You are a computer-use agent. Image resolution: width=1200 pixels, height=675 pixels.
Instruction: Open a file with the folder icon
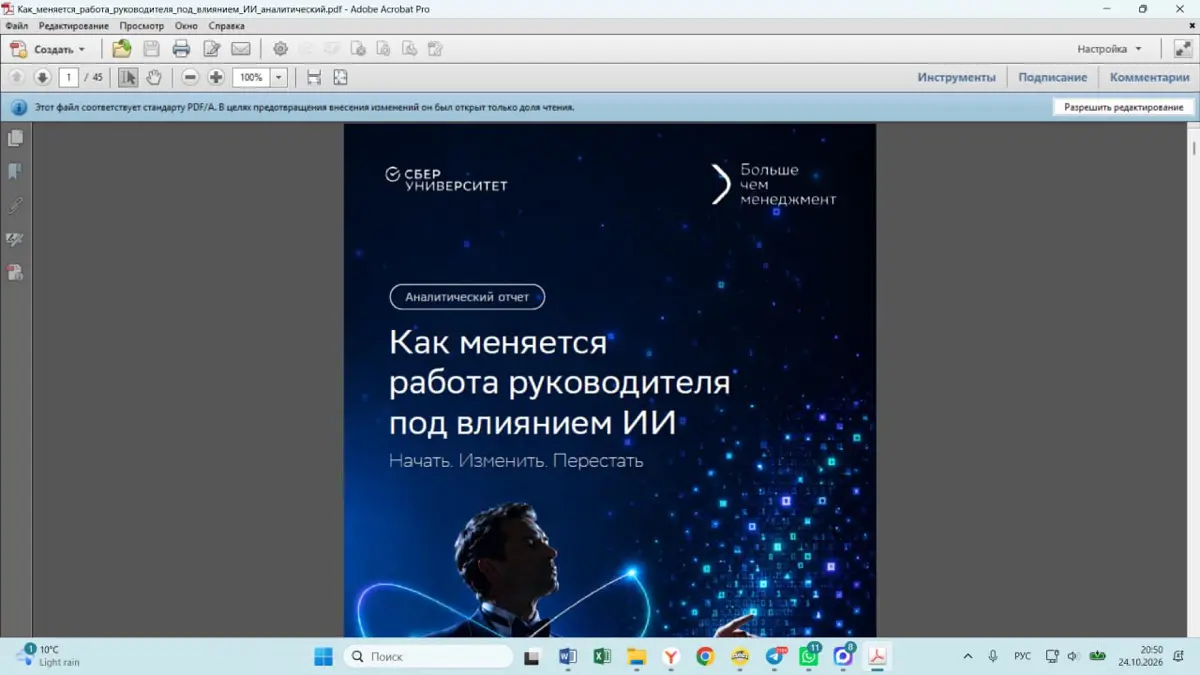(x=122, y=48)
